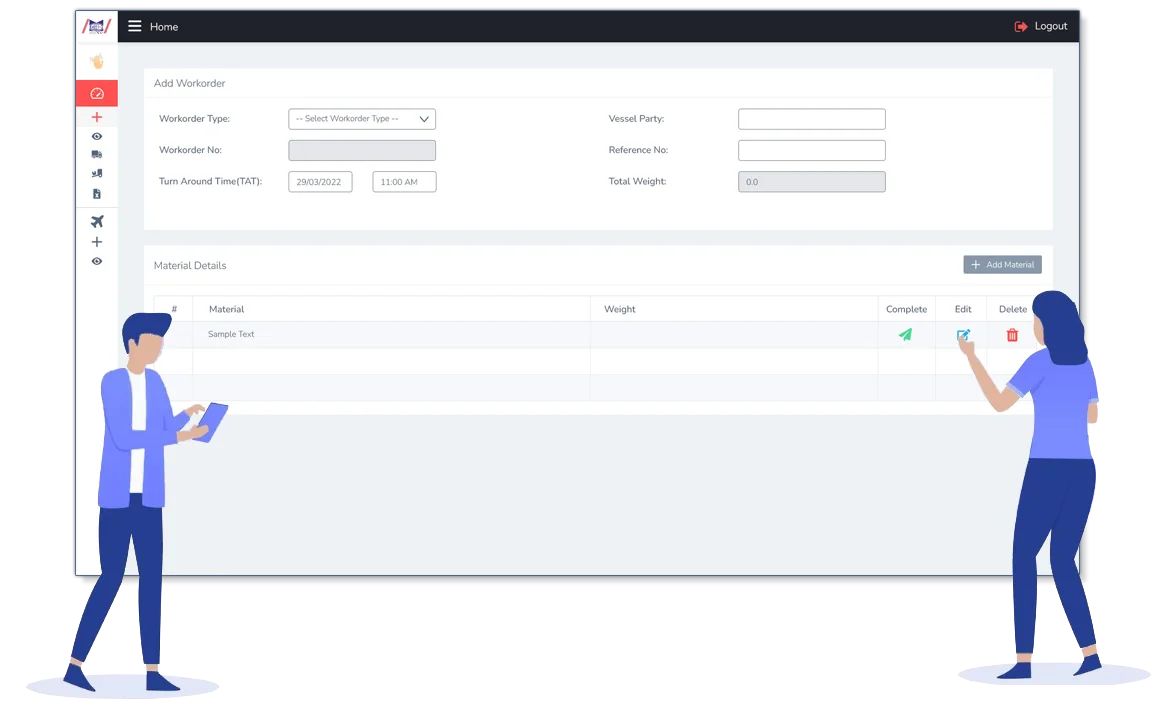Click the airplane icon in sidebar
This screenshot has height=714, width=1153.
pyautogui.click(x=97, y=222)
